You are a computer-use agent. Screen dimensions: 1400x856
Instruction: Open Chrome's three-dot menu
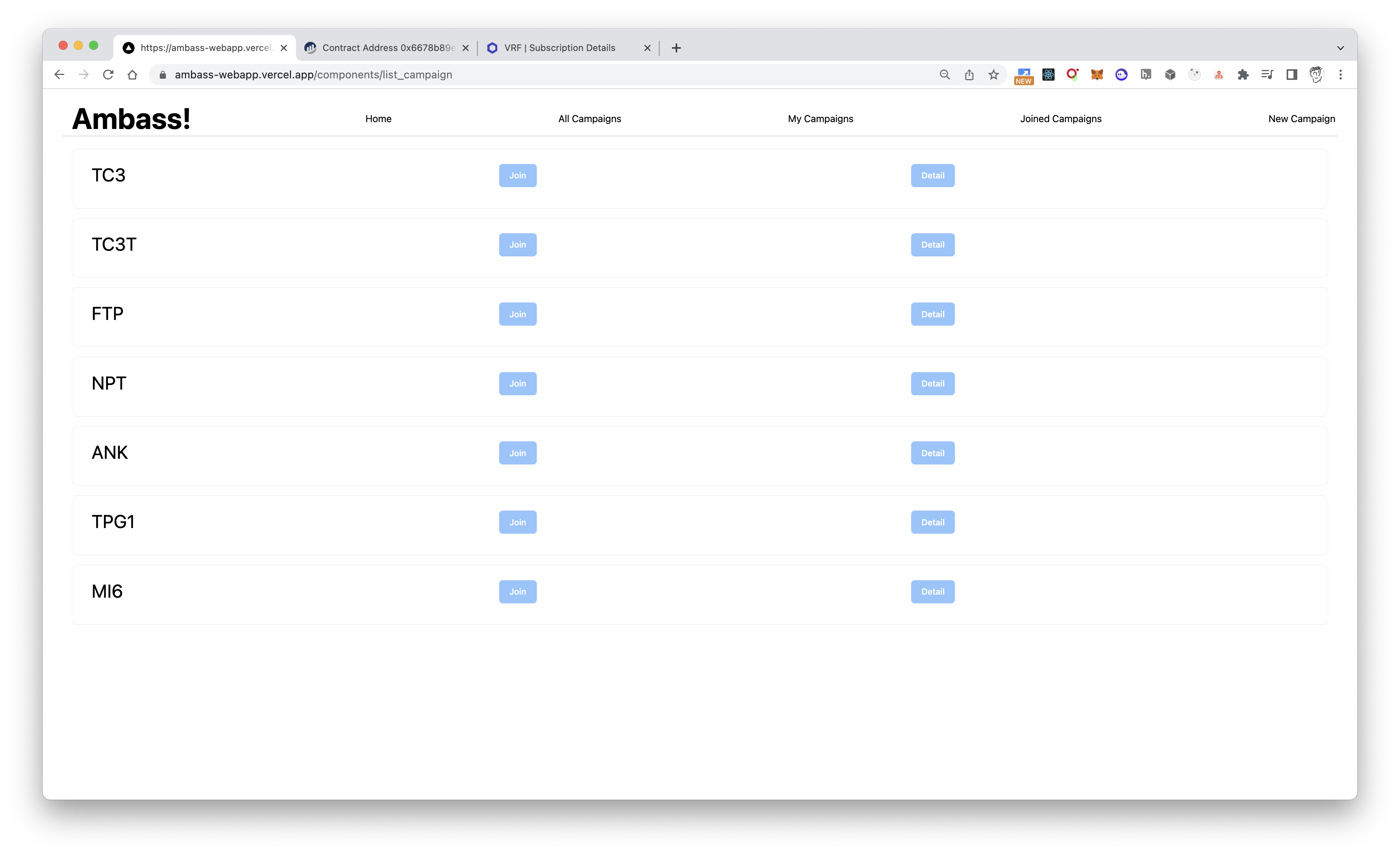coord(1340,75)
